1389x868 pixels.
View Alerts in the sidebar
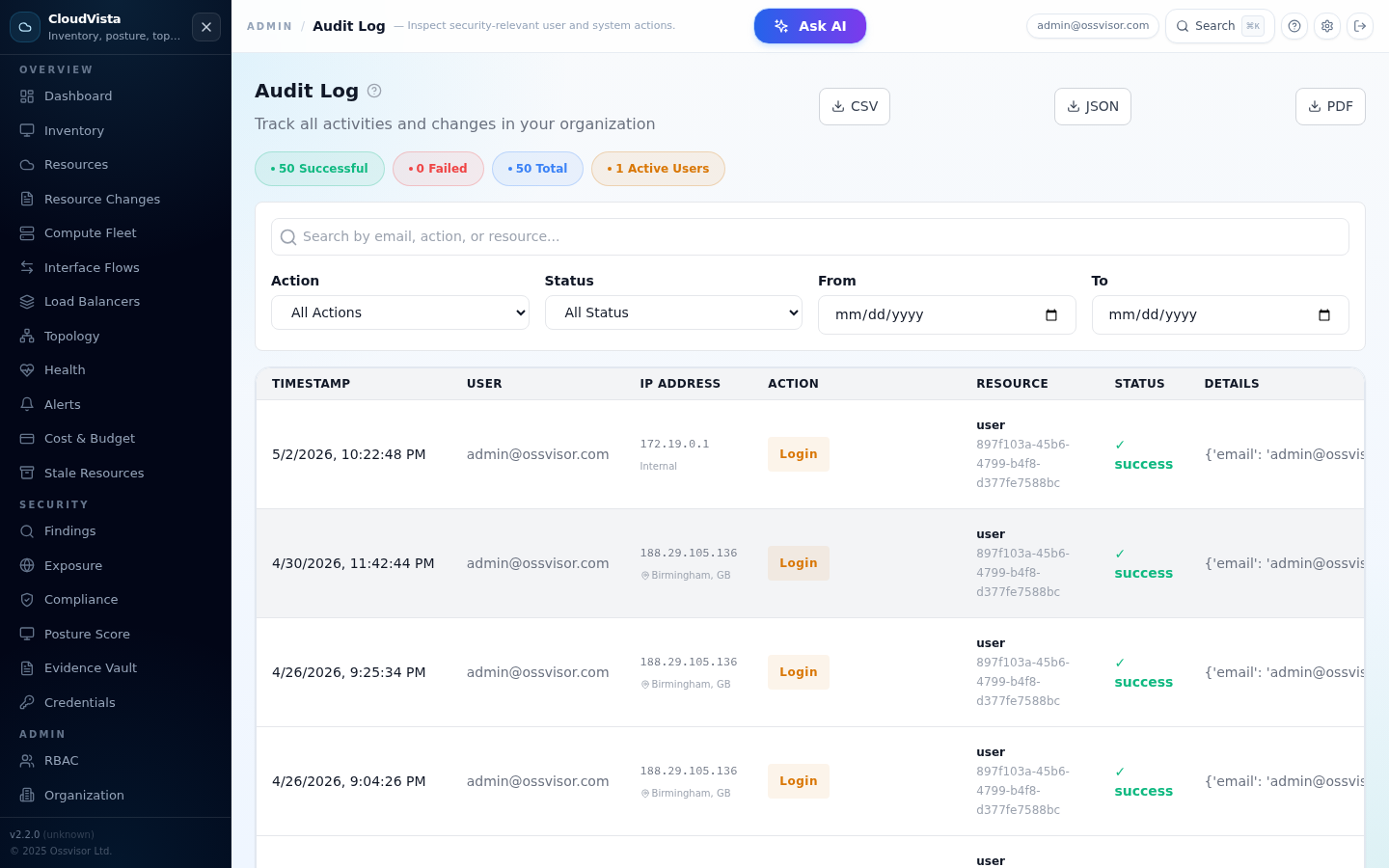click(116, 404)
